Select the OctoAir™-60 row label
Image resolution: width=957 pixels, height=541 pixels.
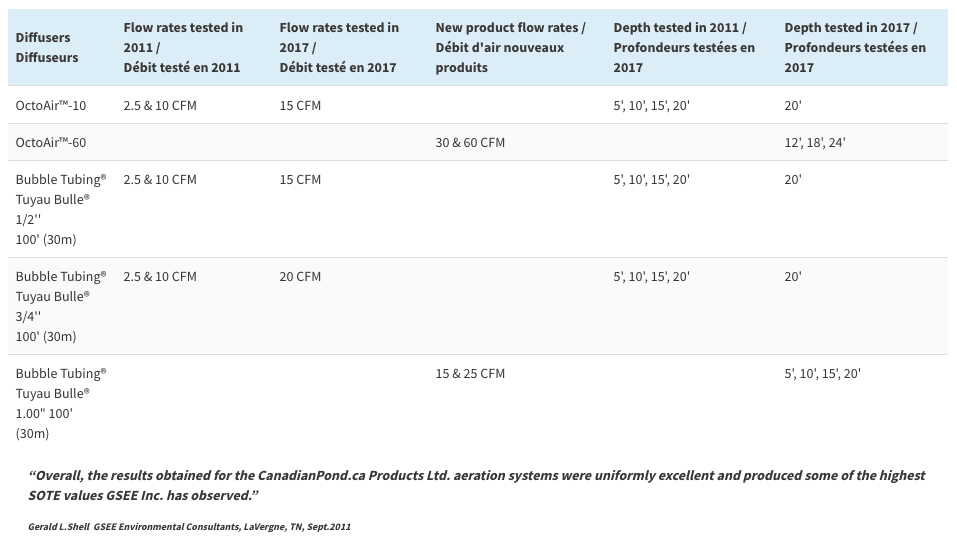[x=51, y=142]
